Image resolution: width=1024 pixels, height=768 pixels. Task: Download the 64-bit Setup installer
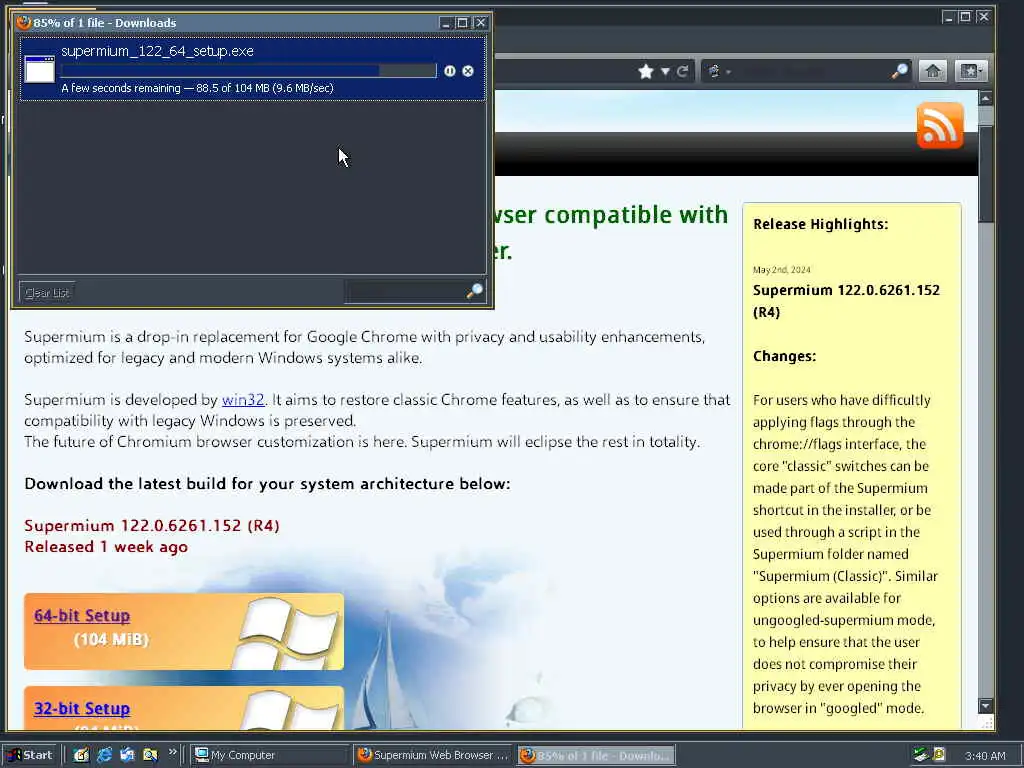[x=82, y=615]
